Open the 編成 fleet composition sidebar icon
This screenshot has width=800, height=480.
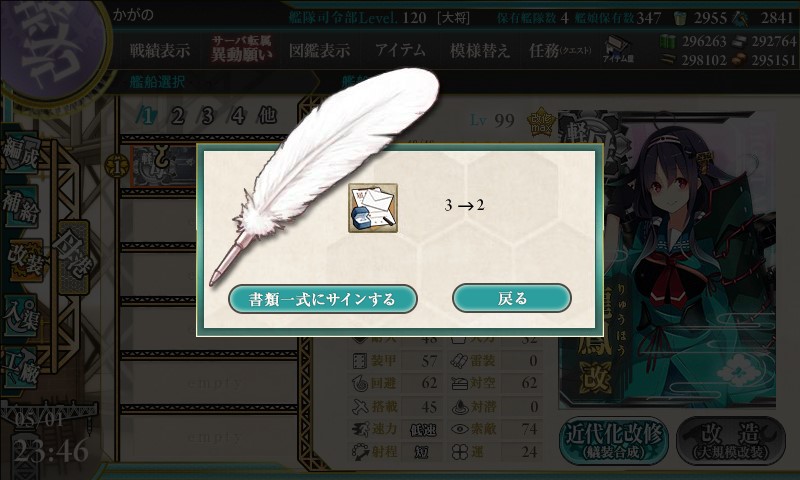(x=20, y=153)
